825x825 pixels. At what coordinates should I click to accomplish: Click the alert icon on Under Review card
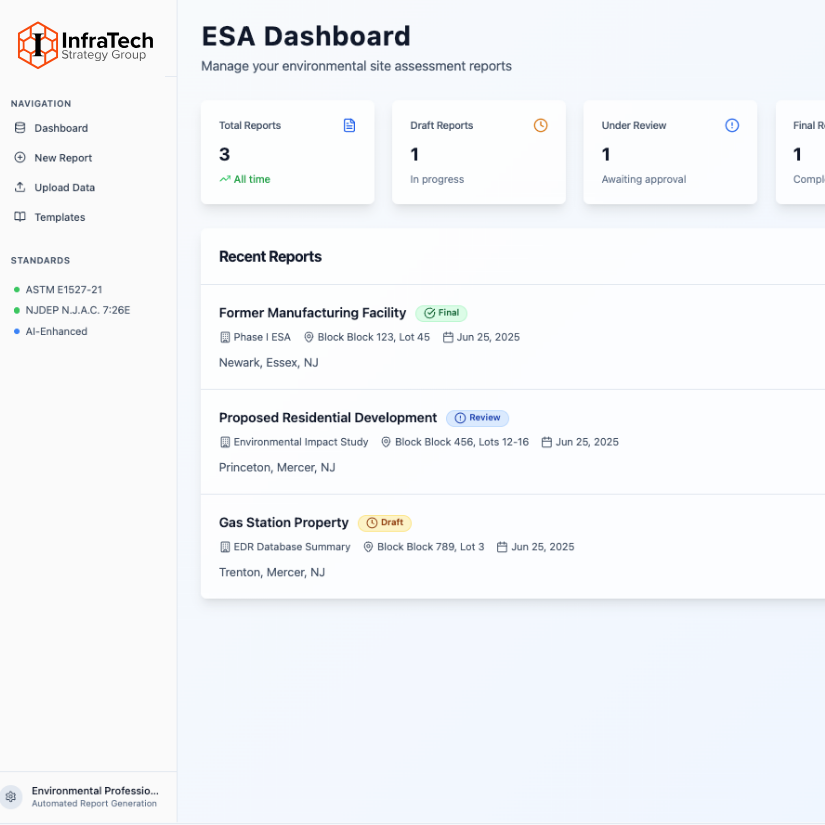(732, 126)
